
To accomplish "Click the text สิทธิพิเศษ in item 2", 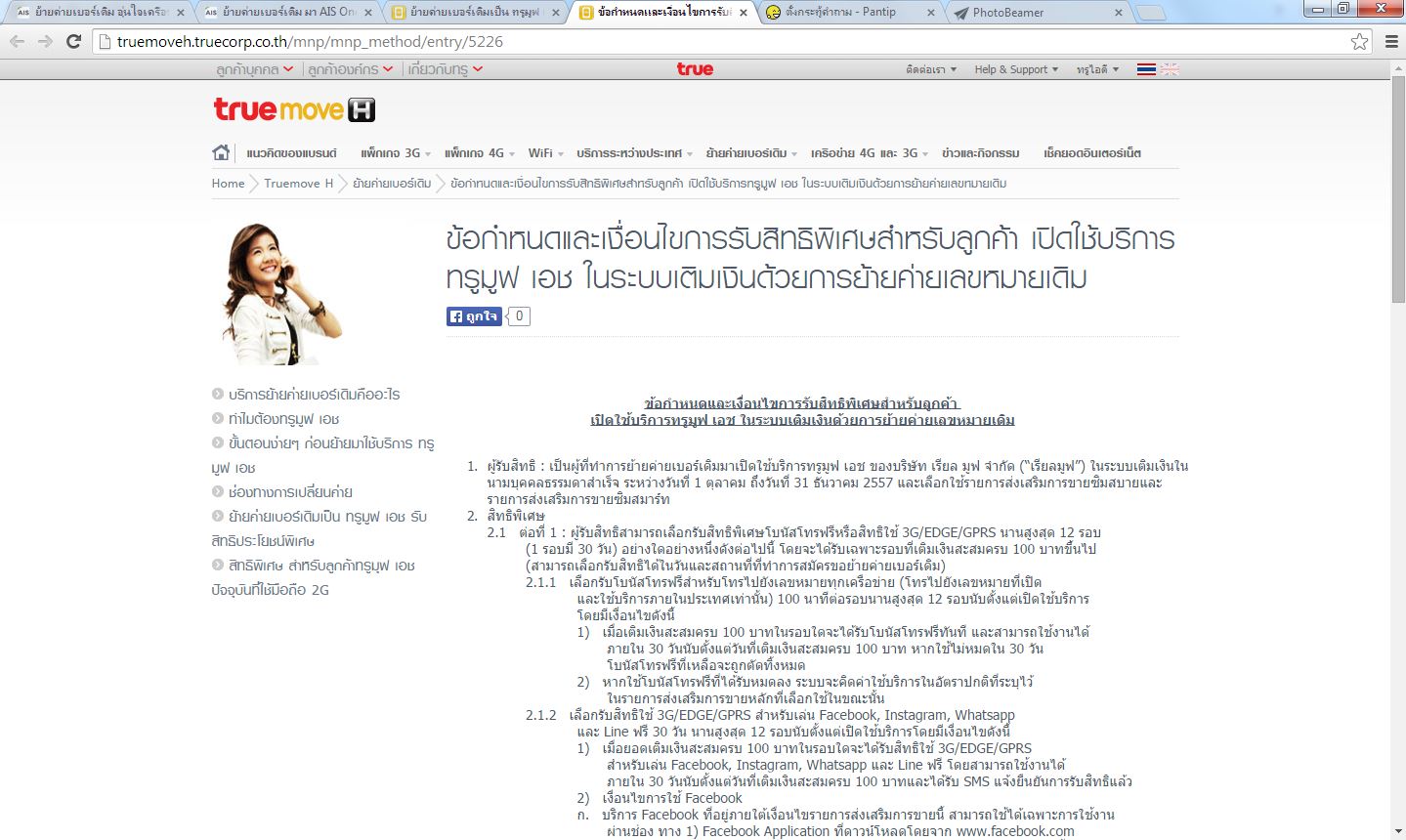I will coord(516,516).
